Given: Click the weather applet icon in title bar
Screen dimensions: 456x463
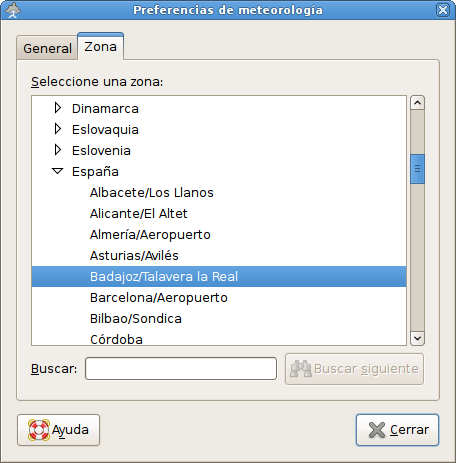Looking at the screenshot, I should coord(13,10).
